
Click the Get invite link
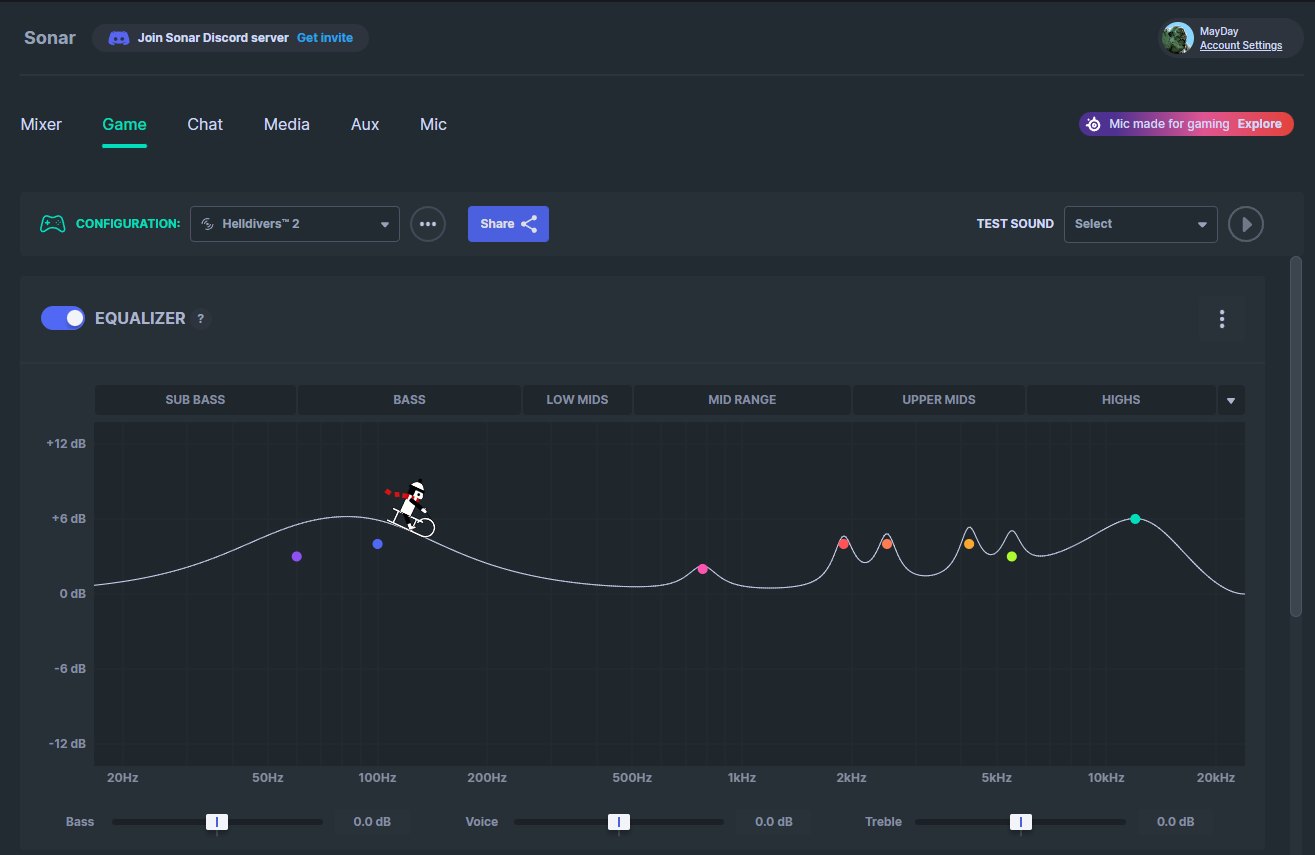pos(325,38)
